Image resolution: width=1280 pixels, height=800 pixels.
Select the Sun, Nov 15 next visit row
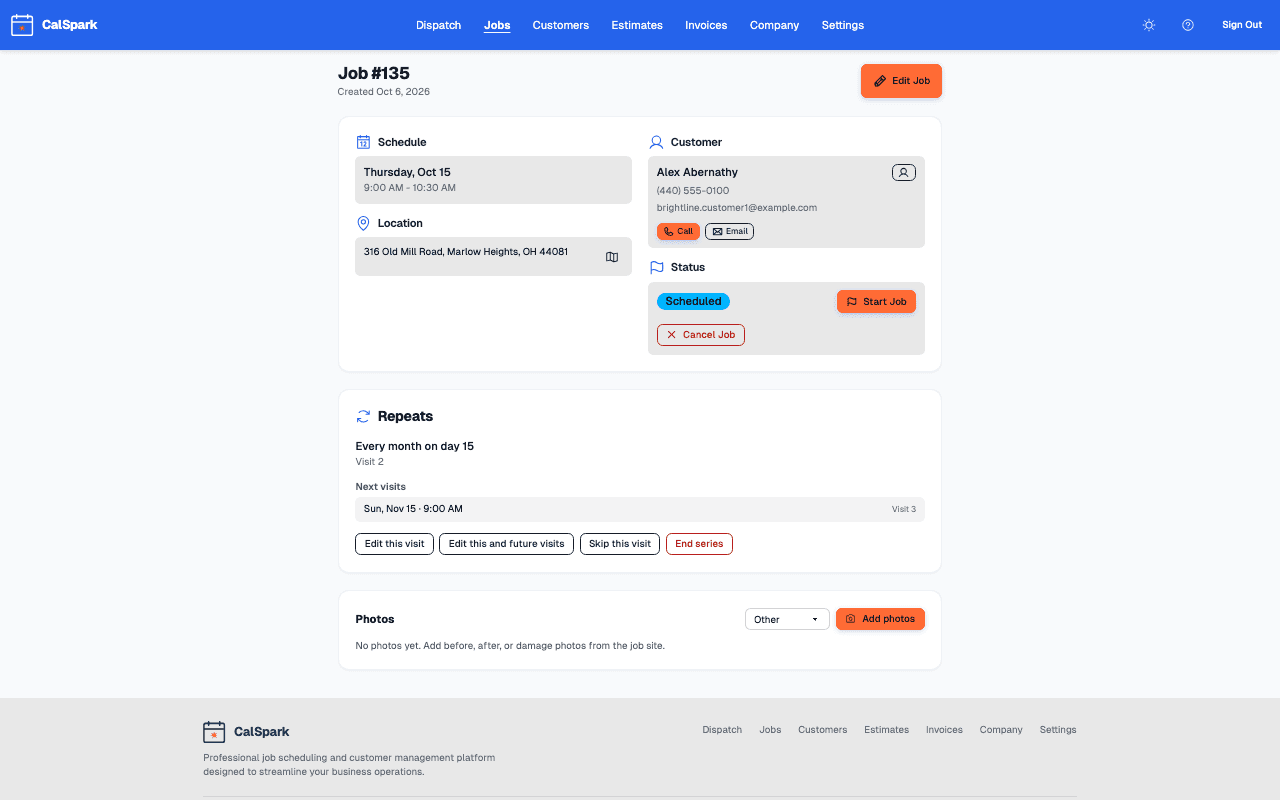point(640,509)
